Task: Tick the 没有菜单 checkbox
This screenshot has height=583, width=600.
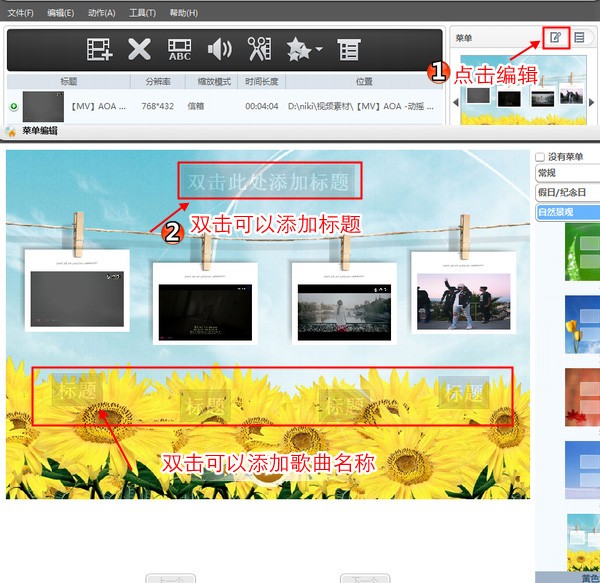Action: click(540, 157)
